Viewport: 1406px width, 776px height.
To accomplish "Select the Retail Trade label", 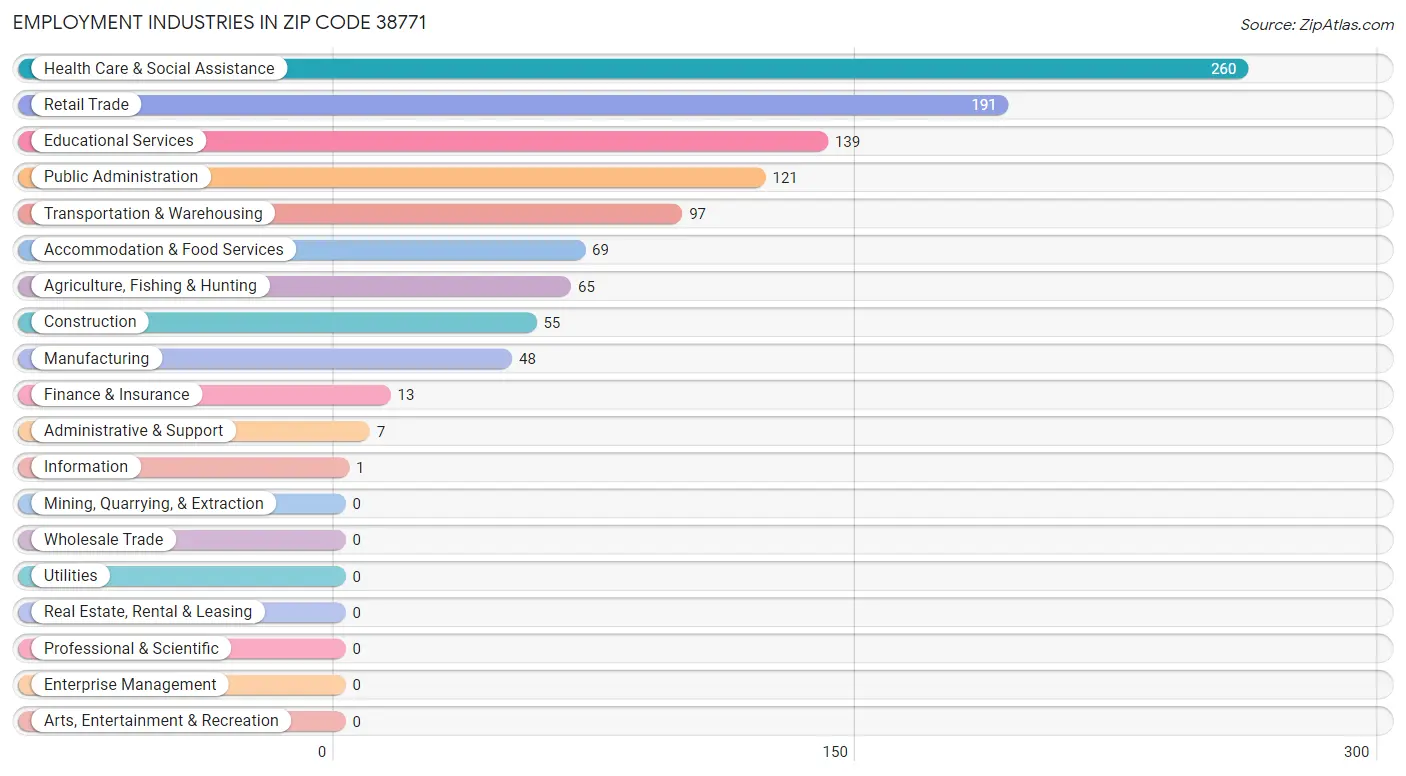I will pos(86,104).
